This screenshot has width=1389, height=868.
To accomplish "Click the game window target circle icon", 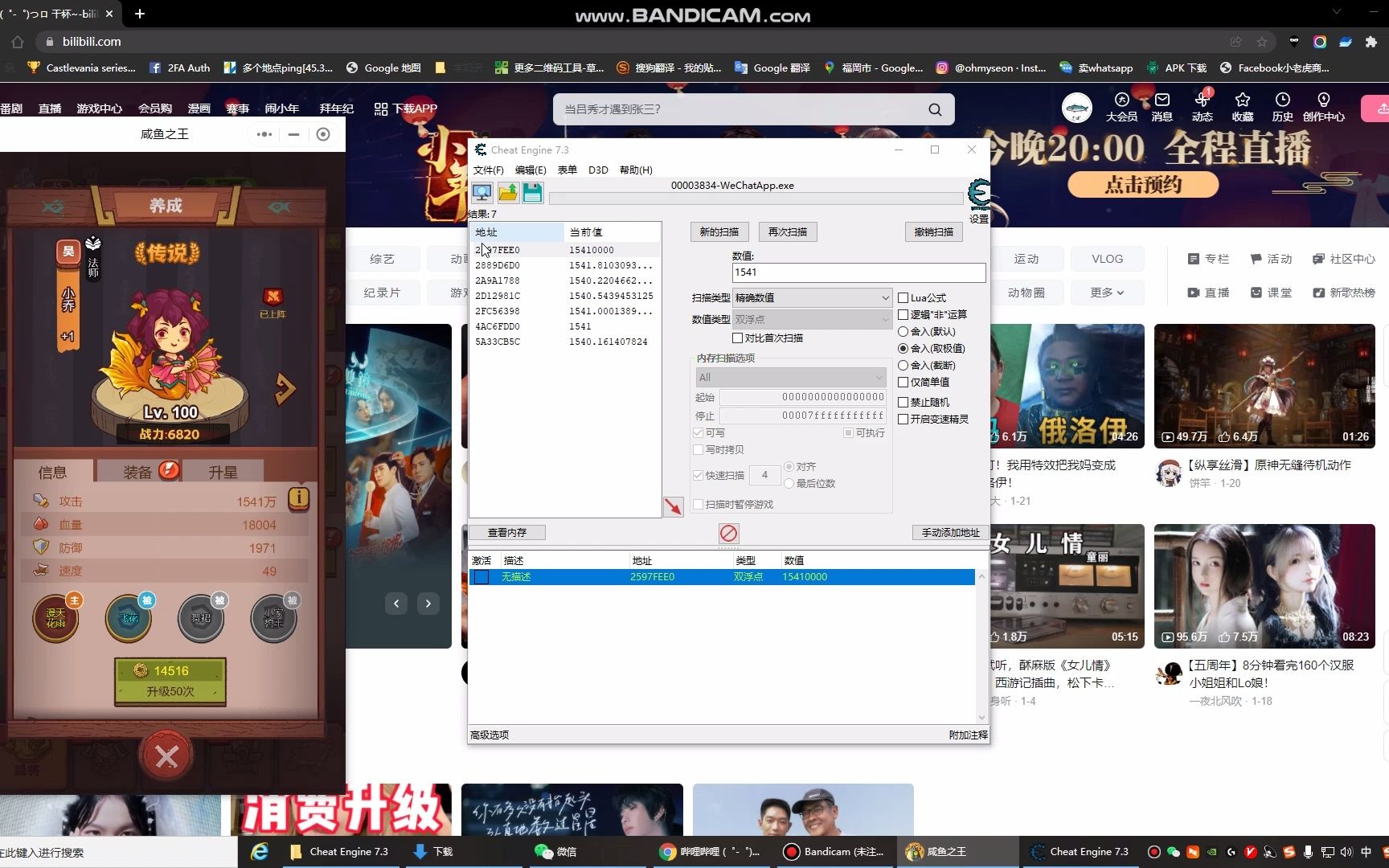I will tap(323, 134).
